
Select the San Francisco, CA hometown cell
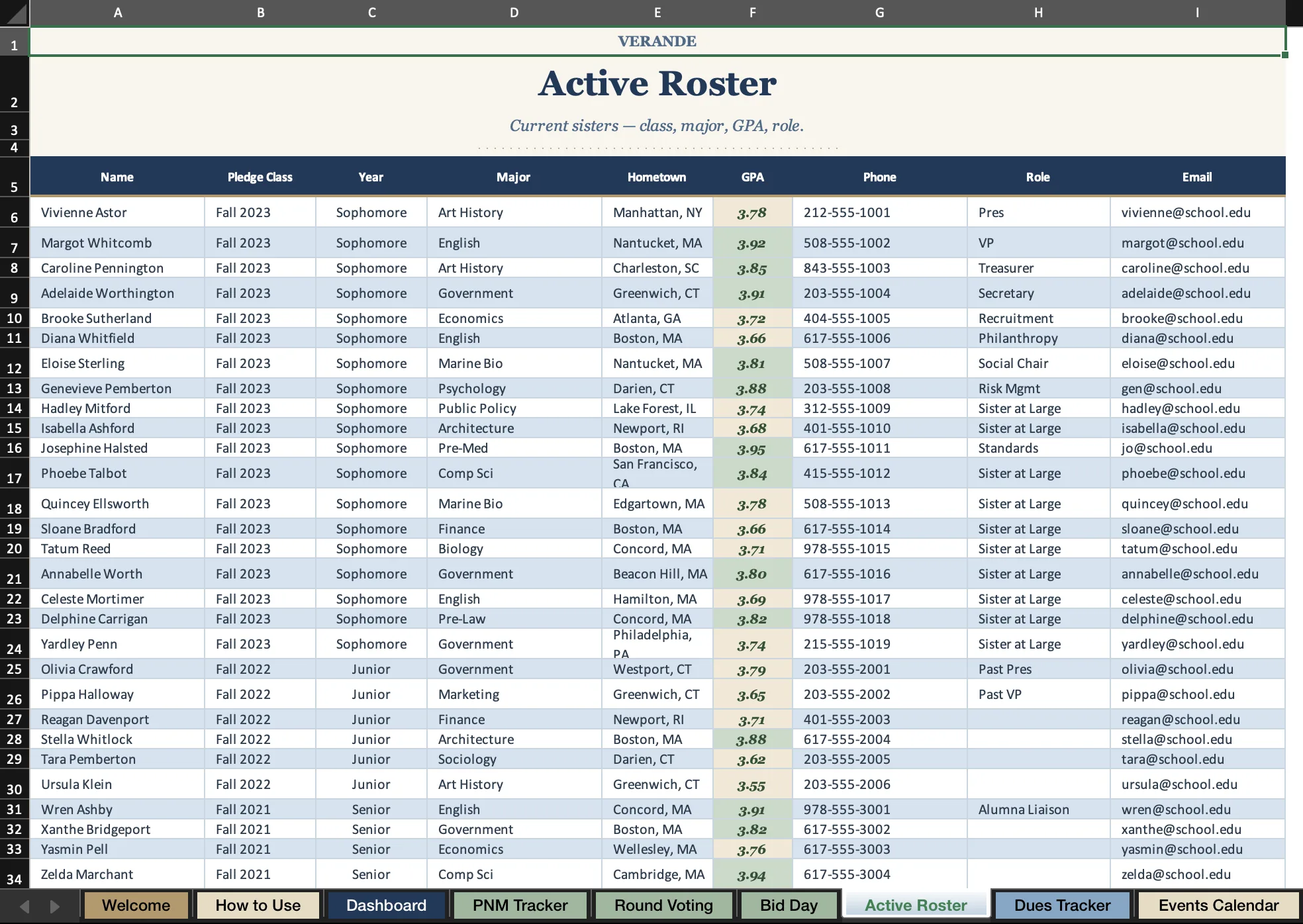[x=657, y=473]
